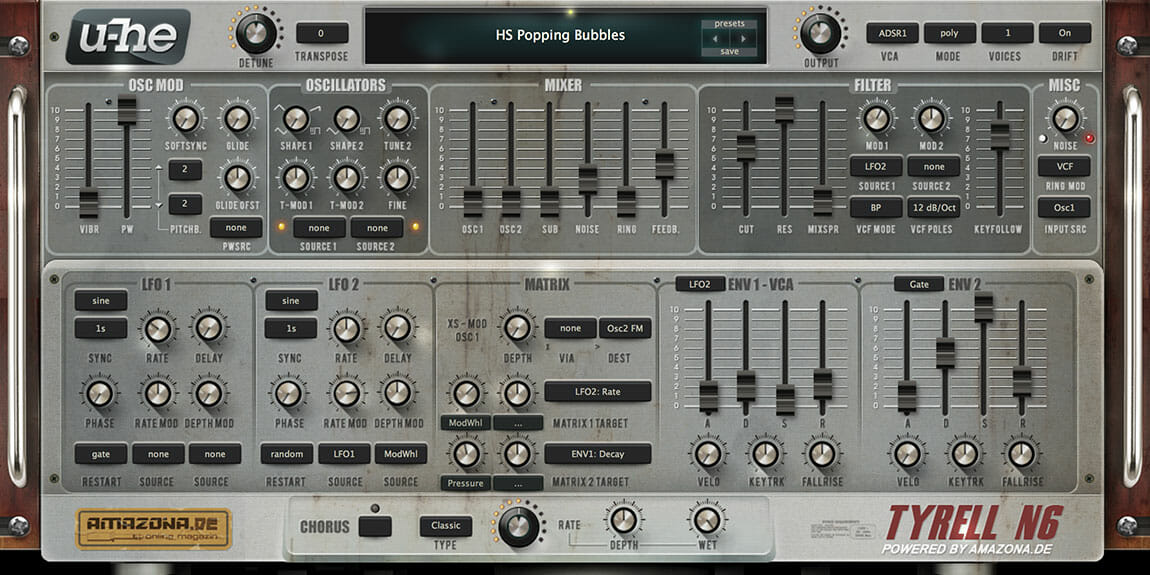This screenshot has height=575, width=1150.
Task: Open the poly Mode selector menu
Action: pos(949,33)
